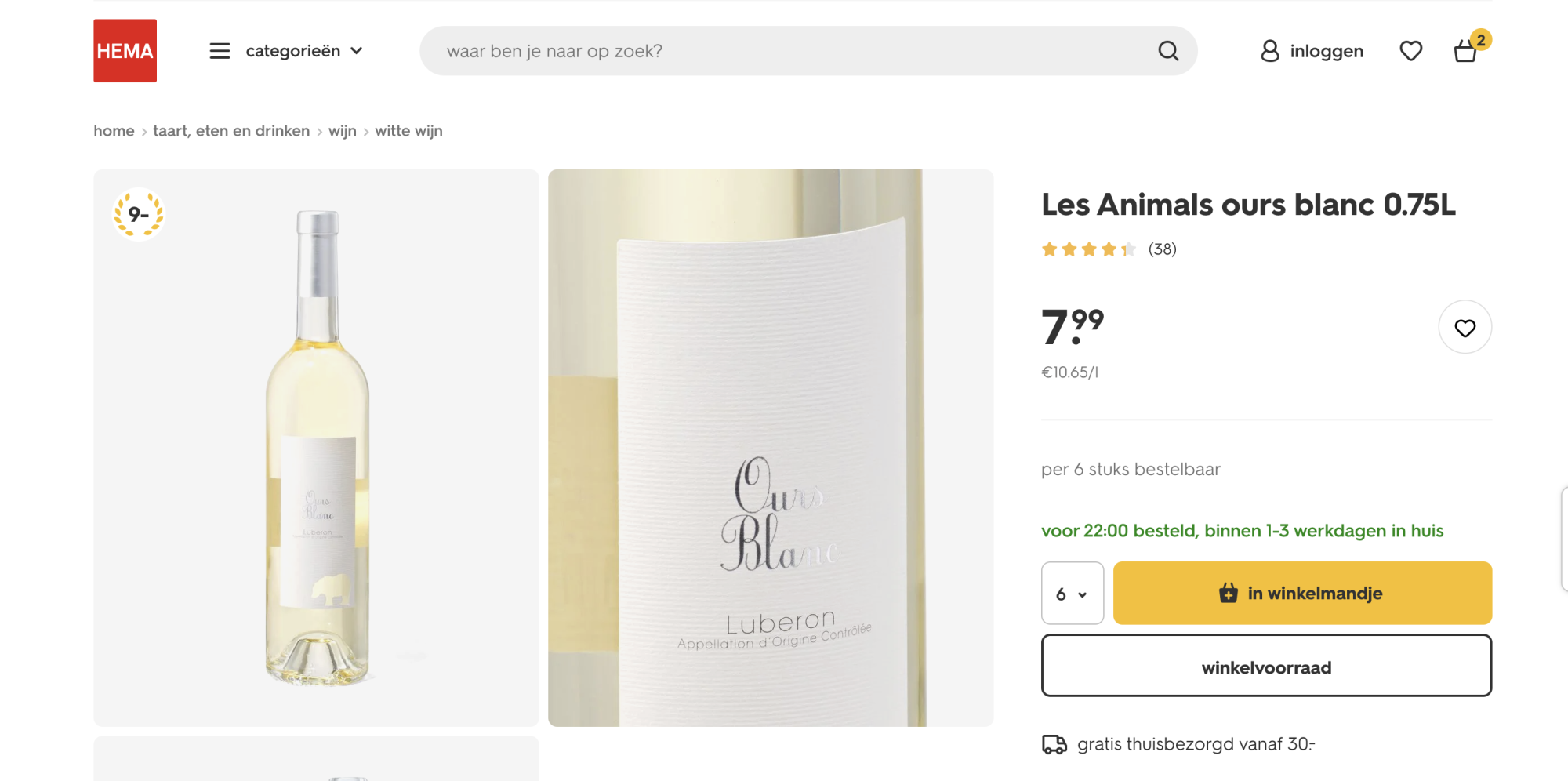Navigate to the wijn breadcrumb item
The width and height of the screenshot is (1568, 781).
point(343,131)
